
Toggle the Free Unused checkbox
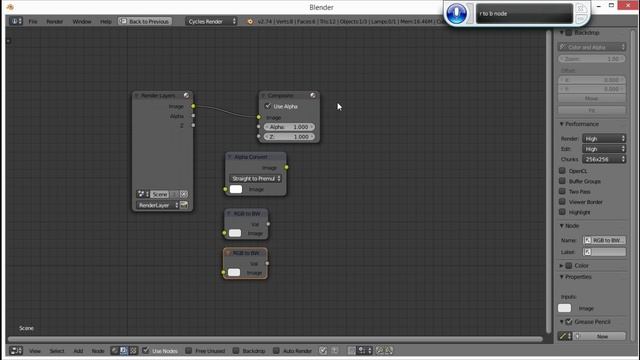click(189, 350)
